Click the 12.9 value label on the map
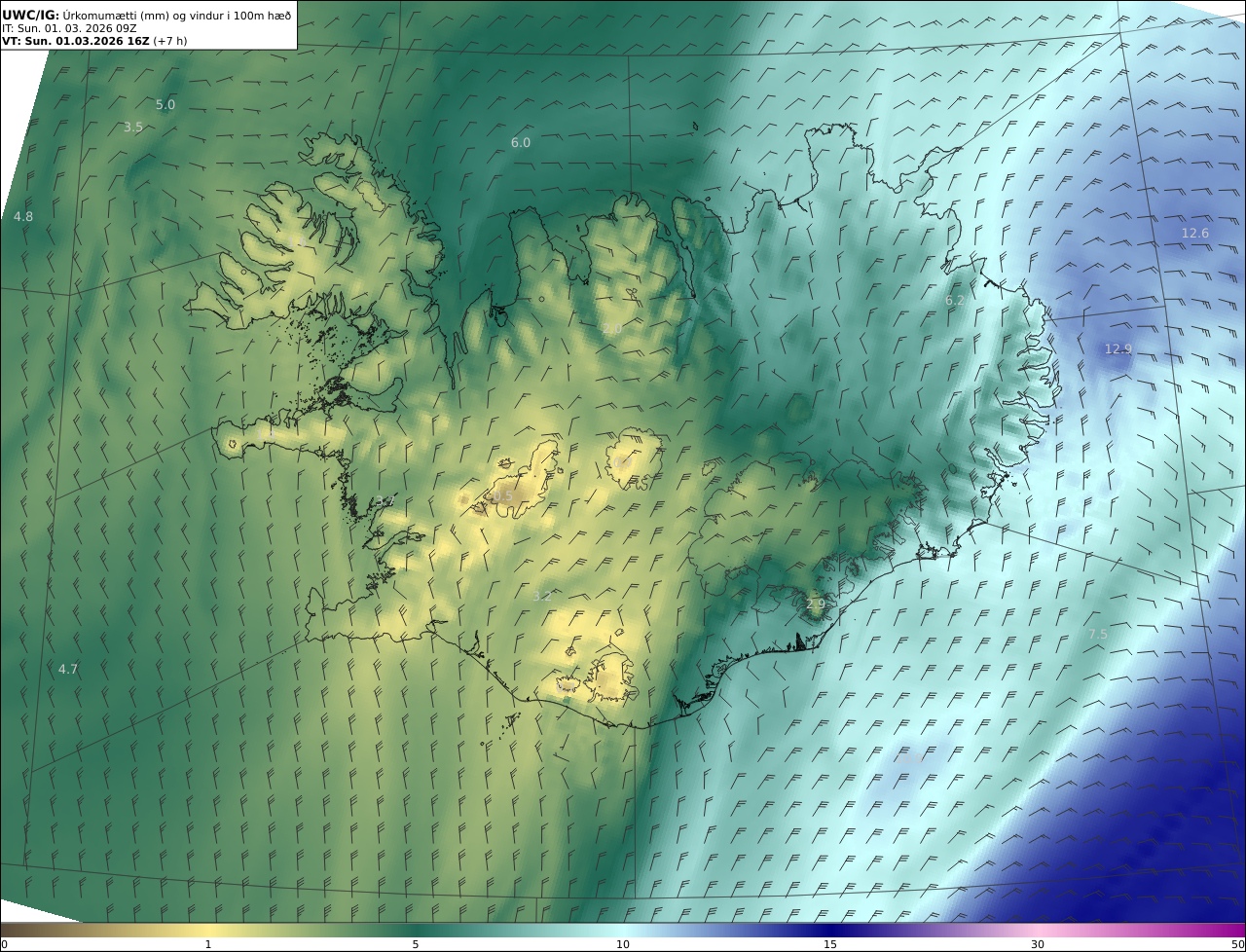 (1118, 348)
